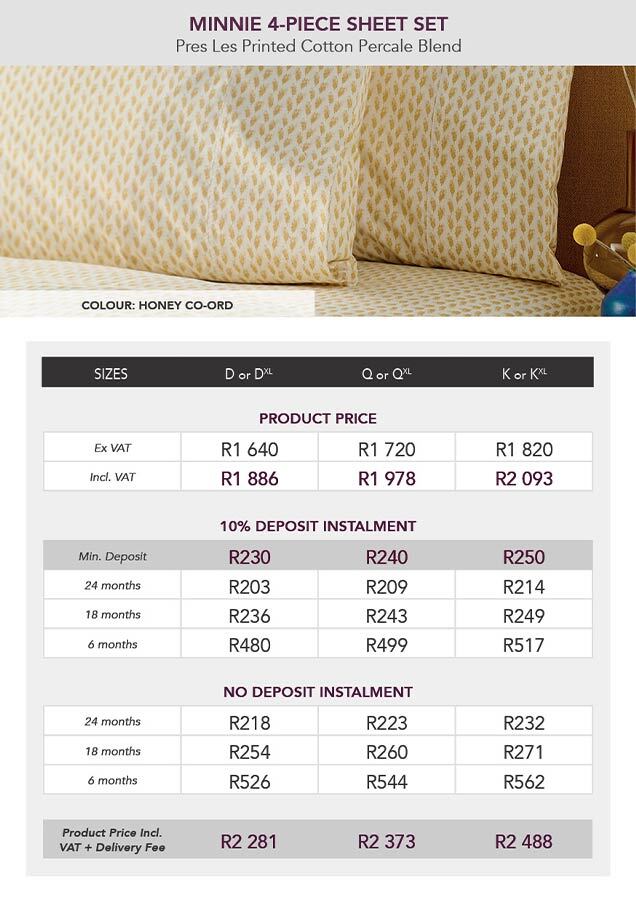Image resolution: width=636 pixels, height=900 pixels.
Task: Select the R1 978 Incl. VAT price
Action: [x=386, y=478]
